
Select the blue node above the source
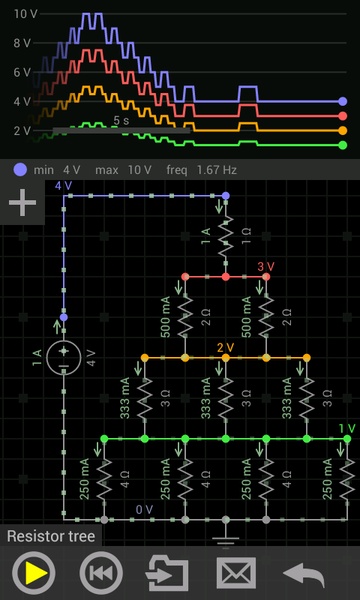pos(64,317)
